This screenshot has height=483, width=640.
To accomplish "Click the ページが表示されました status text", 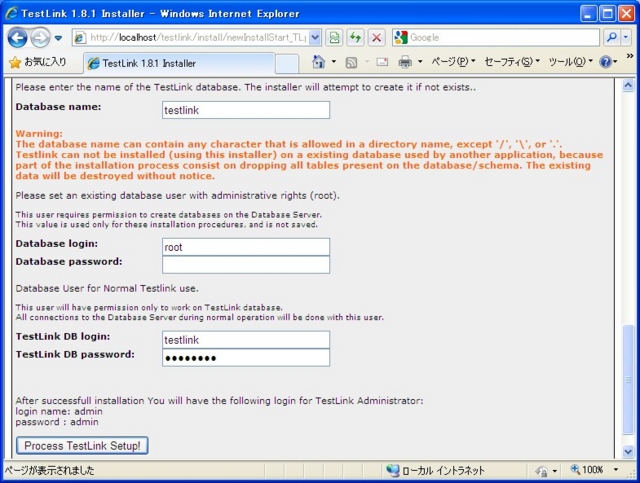I will 49,471.
